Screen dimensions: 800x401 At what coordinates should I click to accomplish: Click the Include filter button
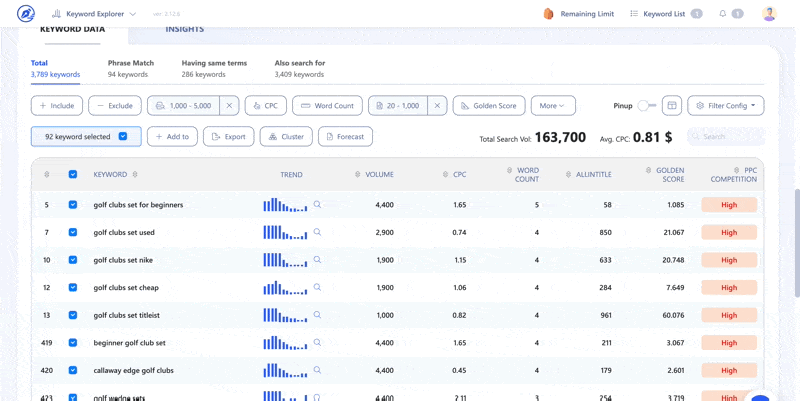coord(57,106)
